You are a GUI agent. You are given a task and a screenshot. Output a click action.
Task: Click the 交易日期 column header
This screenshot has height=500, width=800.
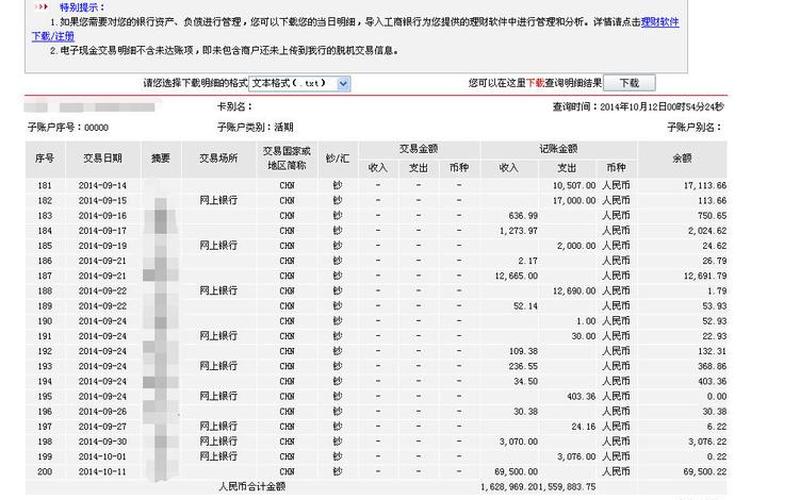click(x=103, y=158)
